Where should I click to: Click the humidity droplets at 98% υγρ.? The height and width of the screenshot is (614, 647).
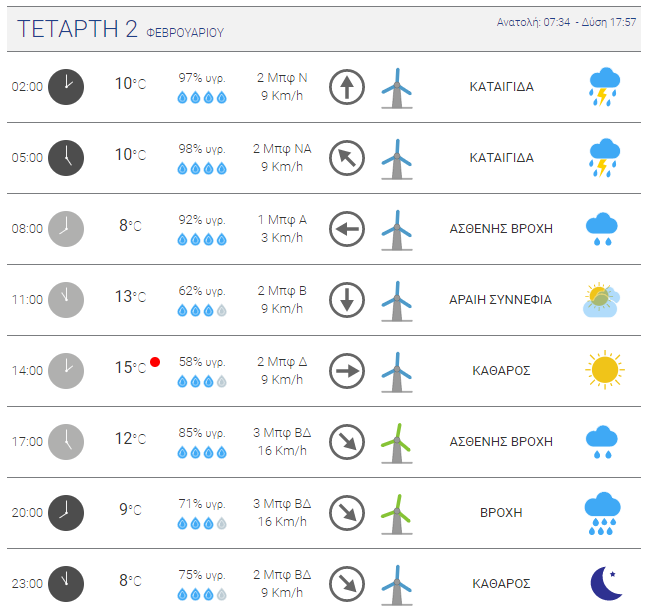click(x=202, y=168)
